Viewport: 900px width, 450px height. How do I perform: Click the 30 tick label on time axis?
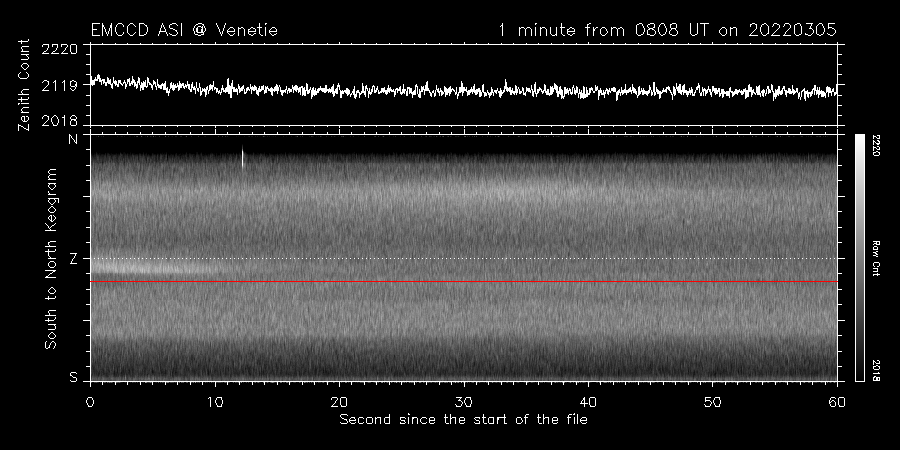pos(463,402)
